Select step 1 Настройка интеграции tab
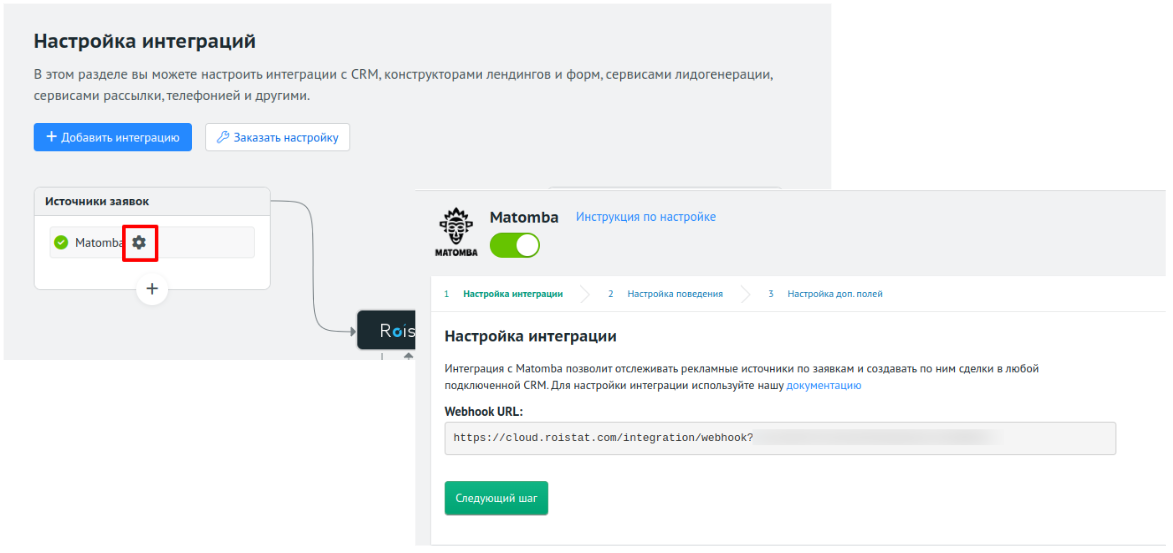This screenshot has width=1173, height=553. coord(512,294)
